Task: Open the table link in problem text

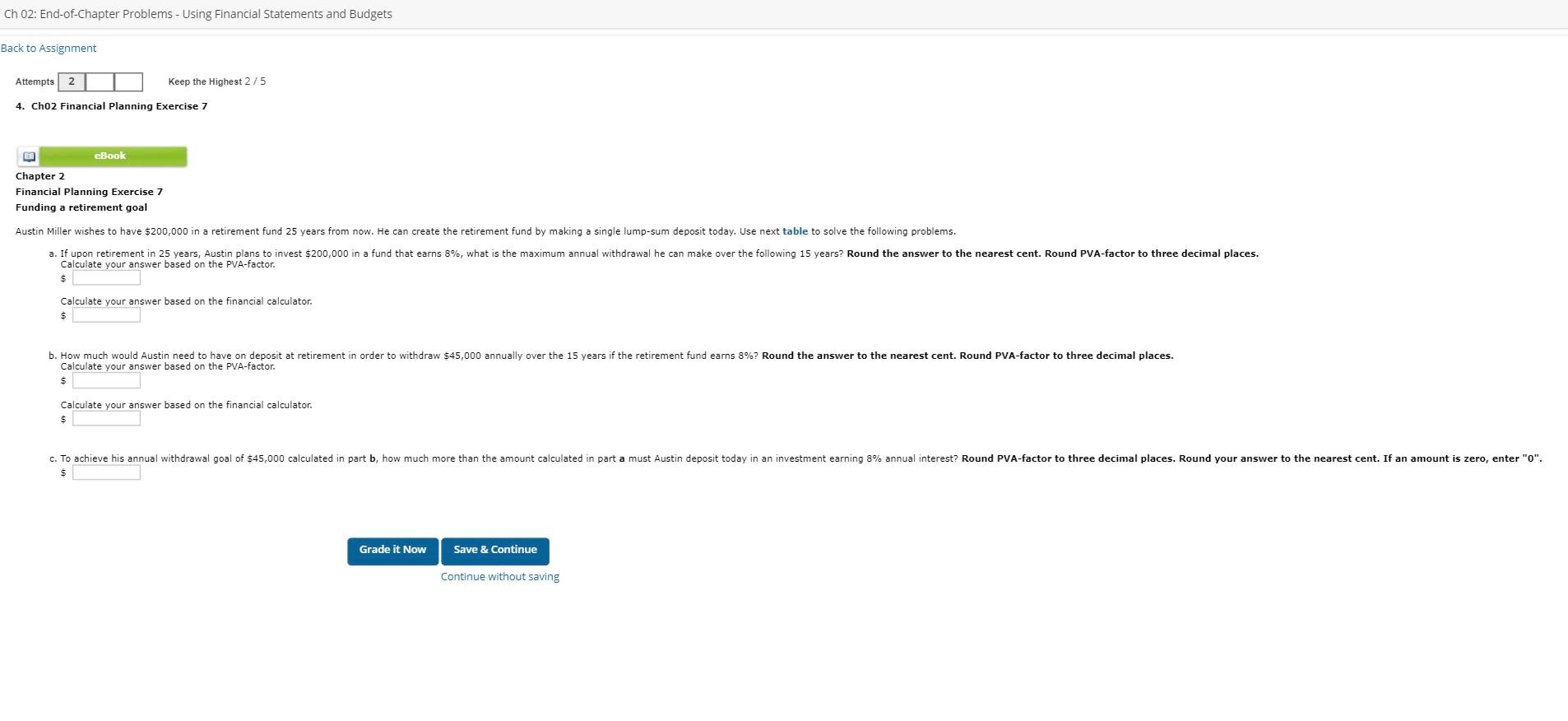Action: pyautogui.click(x=795, y=231)
